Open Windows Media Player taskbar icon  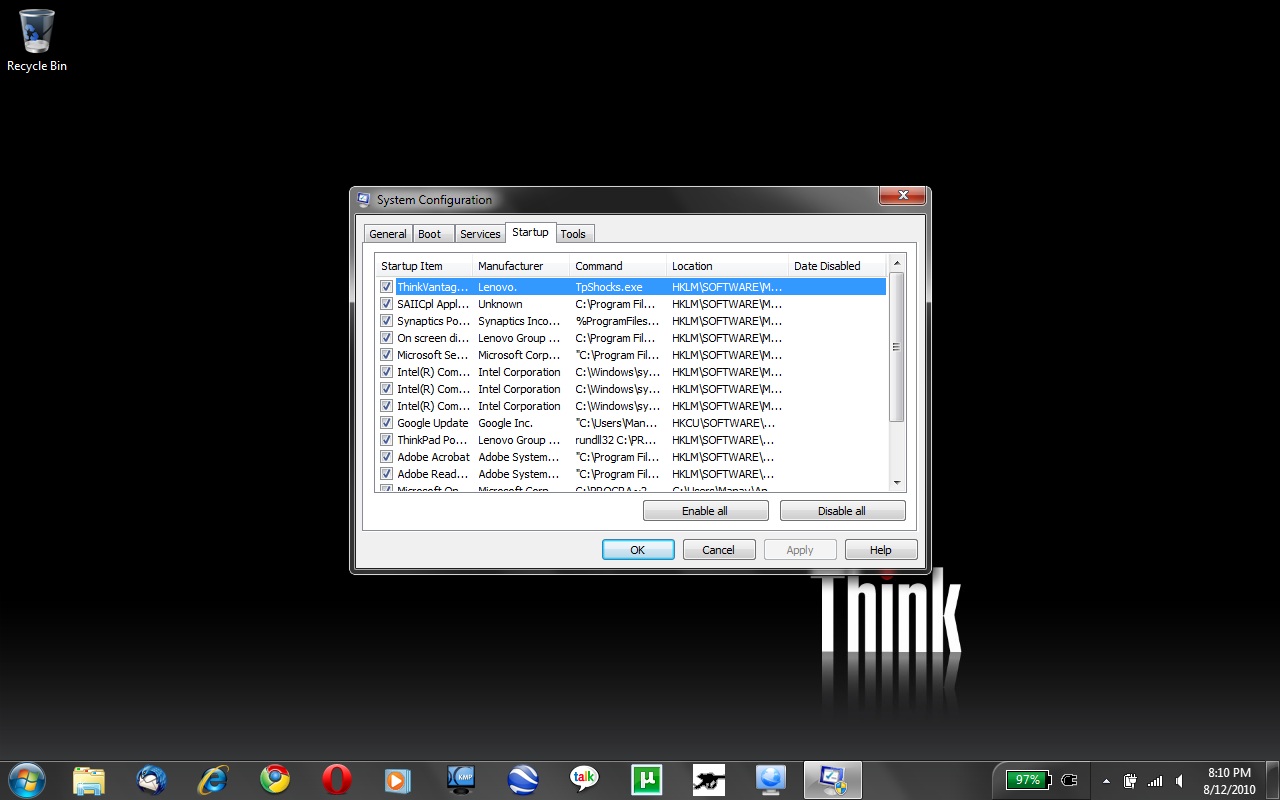coord(399,780)
